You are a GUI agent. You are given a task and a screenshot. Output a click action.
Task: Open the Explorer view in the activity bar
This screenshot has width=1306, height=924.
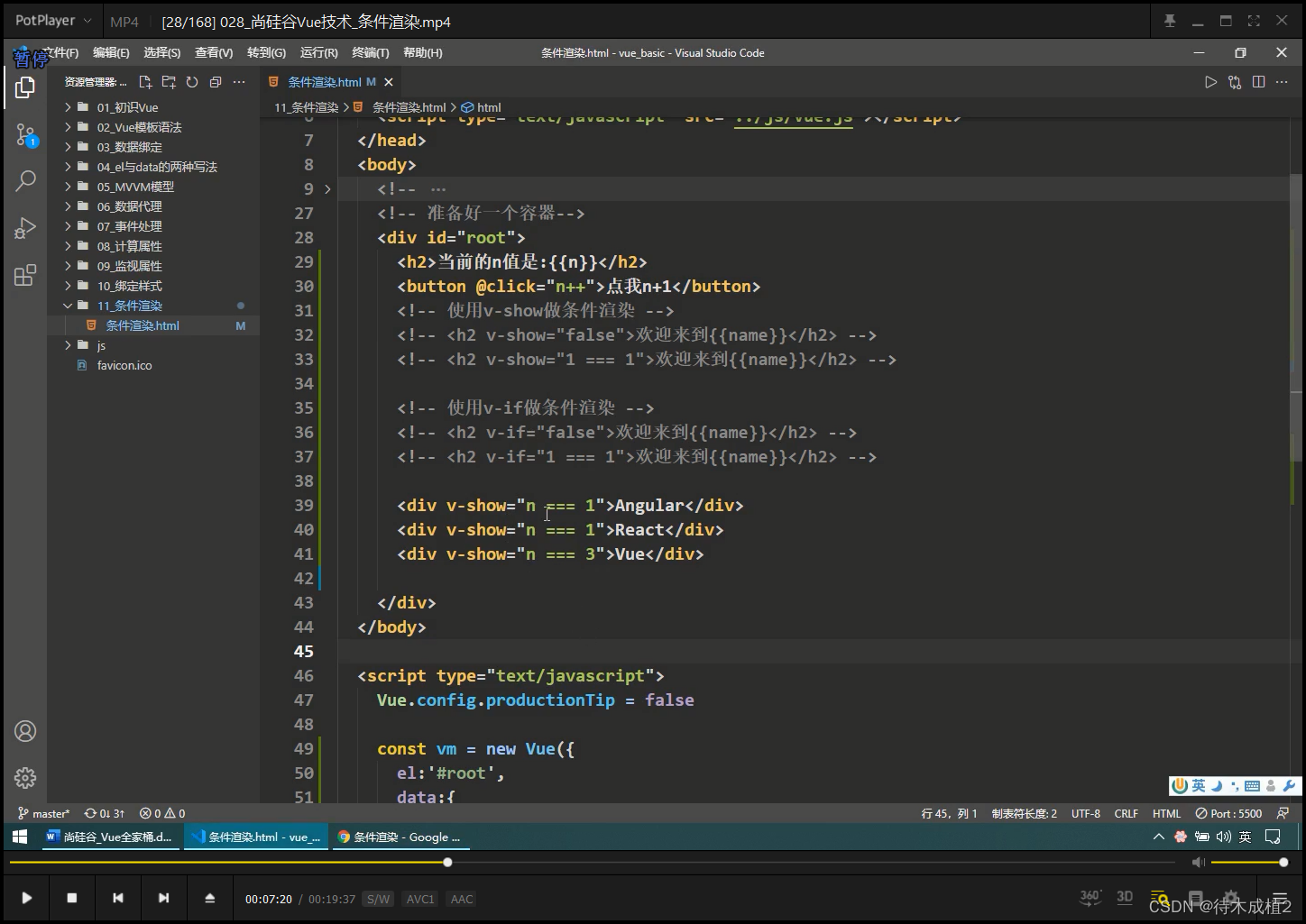(25, 87)
